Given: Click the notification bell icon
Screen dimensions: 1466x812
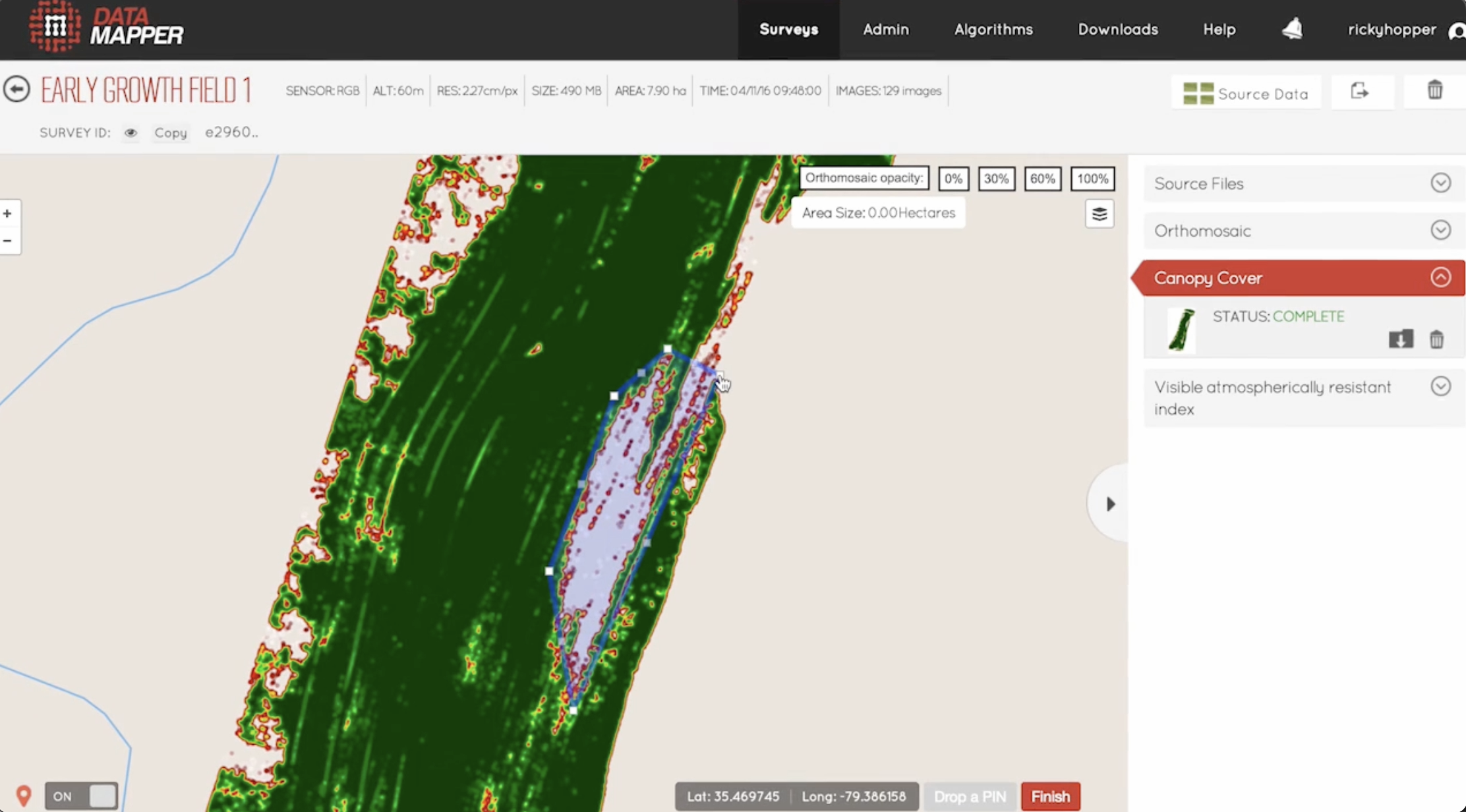Looking at the screenshot, I should [x=1292, y=29].
